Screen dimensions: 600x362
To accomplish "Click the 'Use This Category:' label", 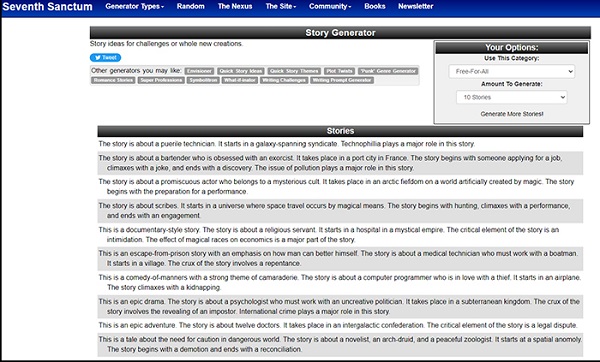I will (512, 58).
